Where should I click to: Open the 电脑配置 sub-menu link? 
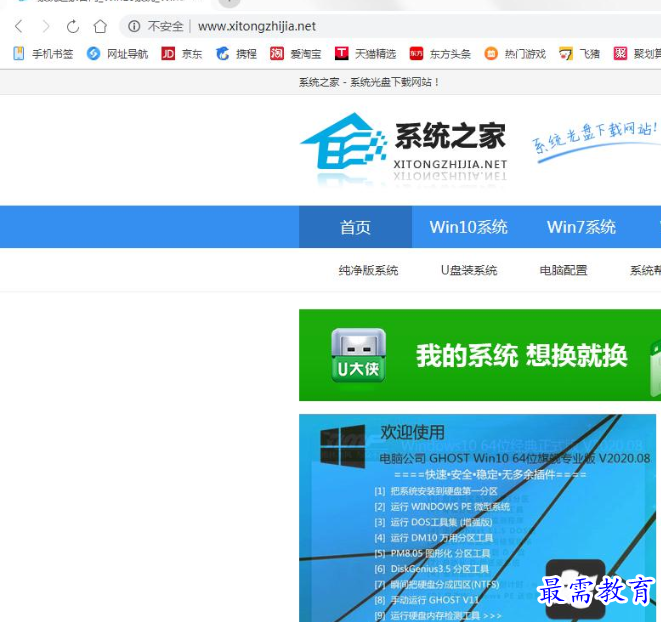[563, 270]
